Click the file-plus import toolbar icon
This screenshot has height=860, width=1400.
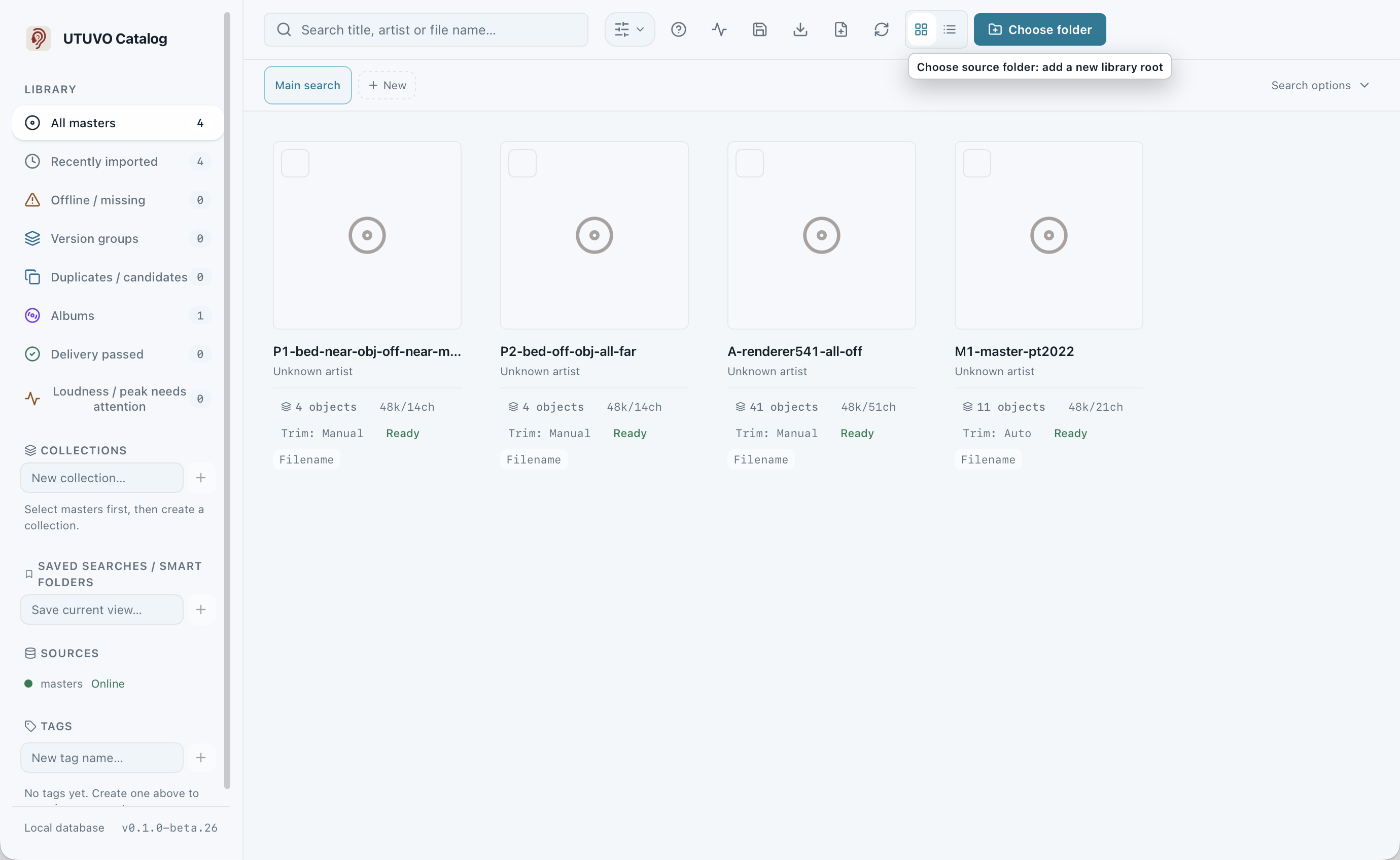pyautogui.click(x=840, y=29)
